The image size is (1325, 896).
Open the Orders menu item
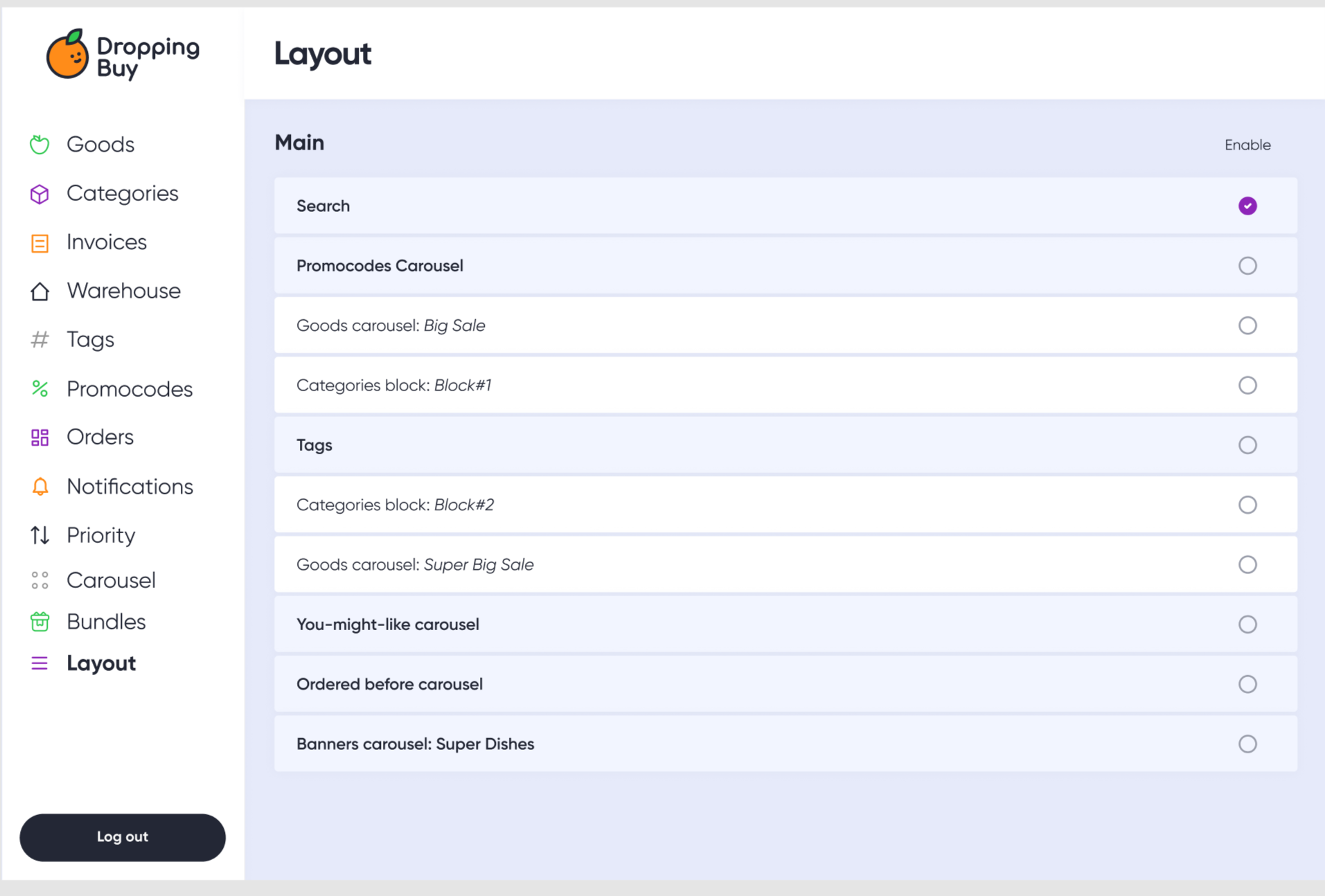point(100,437)
